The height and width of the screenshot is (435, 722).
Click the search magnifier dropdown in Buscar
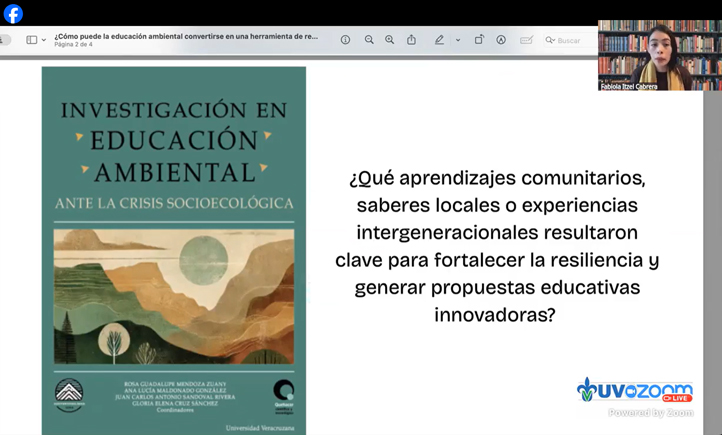(x=550, y=40)
